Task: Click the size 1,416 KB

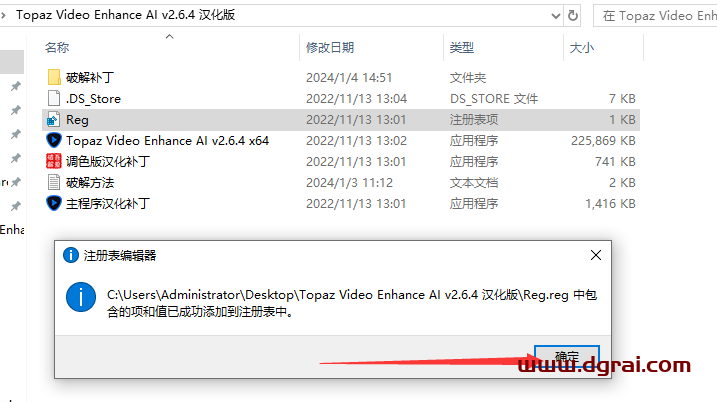Action: (x=610, y=204)
